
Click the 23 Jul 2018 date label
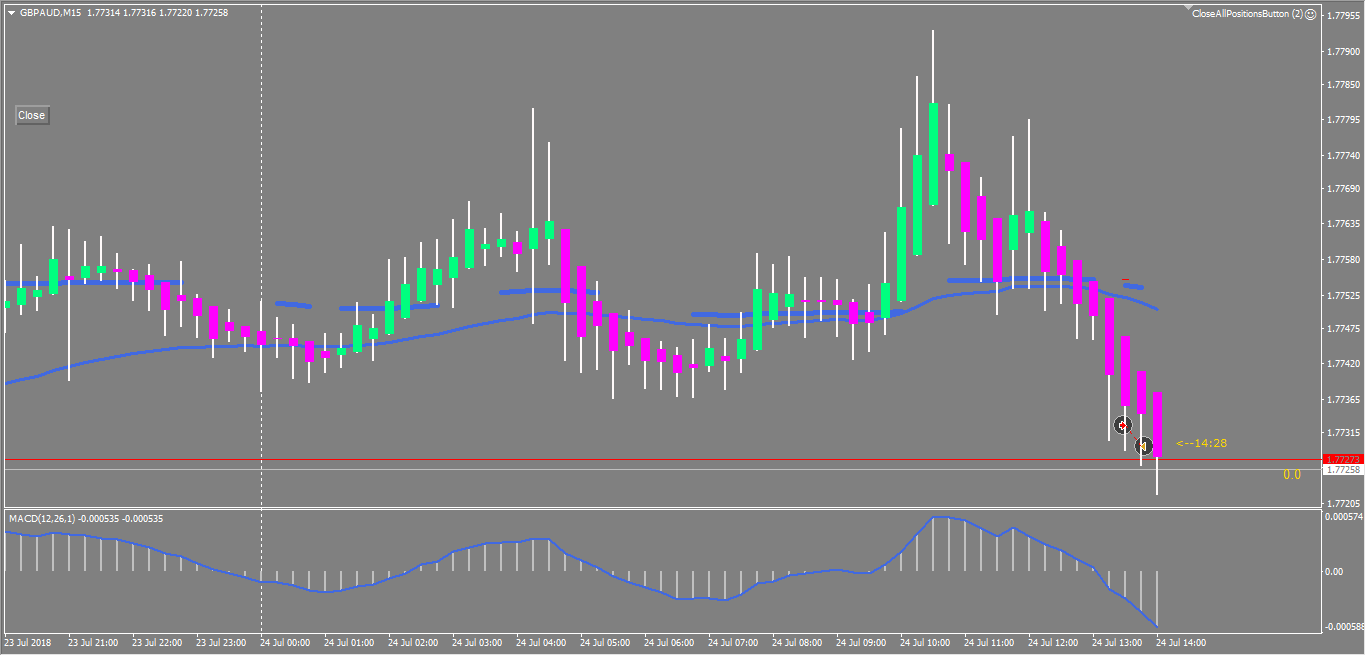point(28,643)
